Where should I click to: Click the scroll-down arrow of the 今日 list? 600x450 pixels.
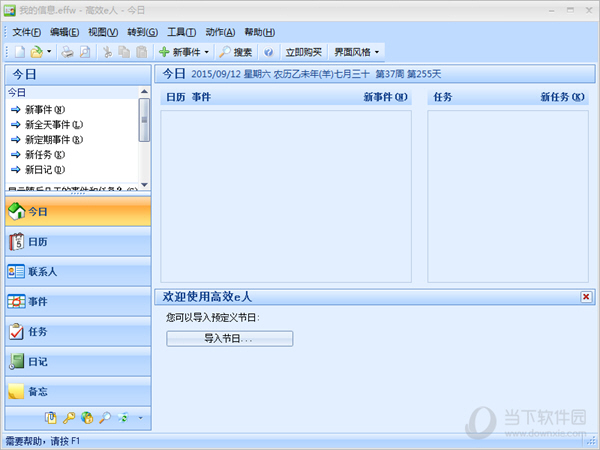[x=144, y=185]
